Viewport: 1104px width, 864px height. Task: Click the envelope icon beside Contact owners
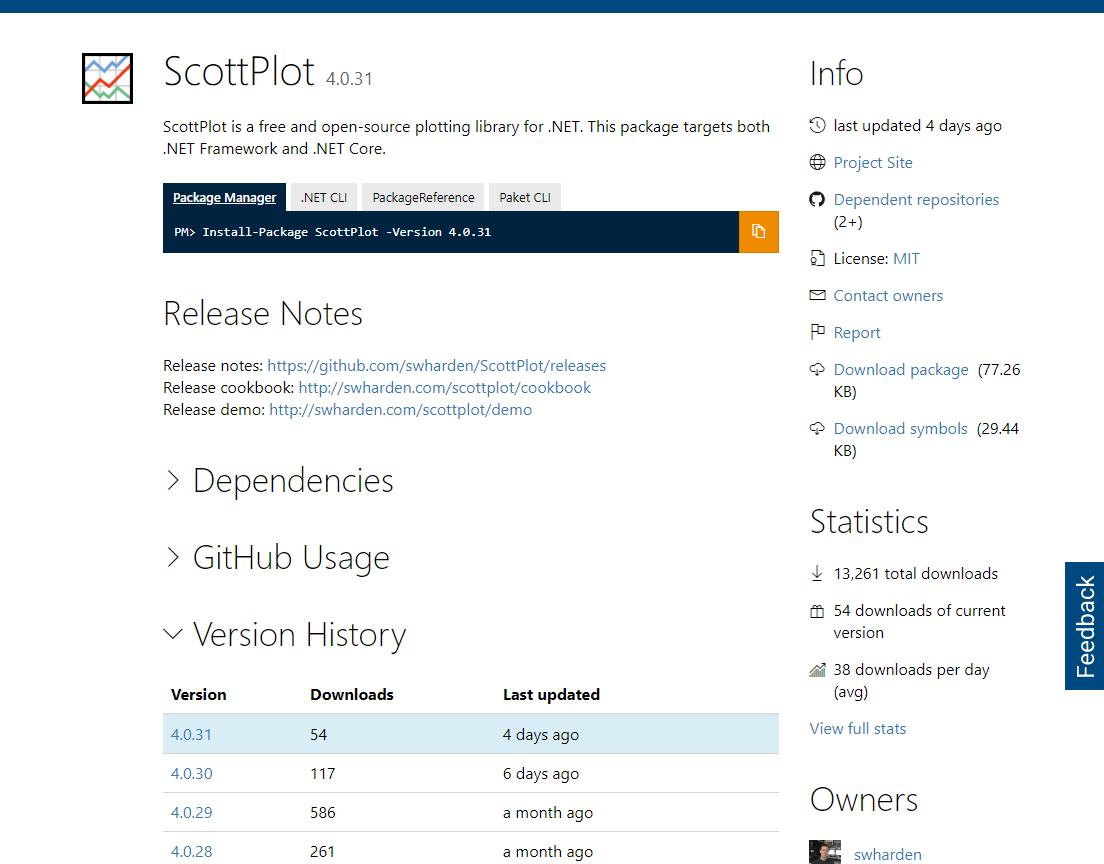817,295
